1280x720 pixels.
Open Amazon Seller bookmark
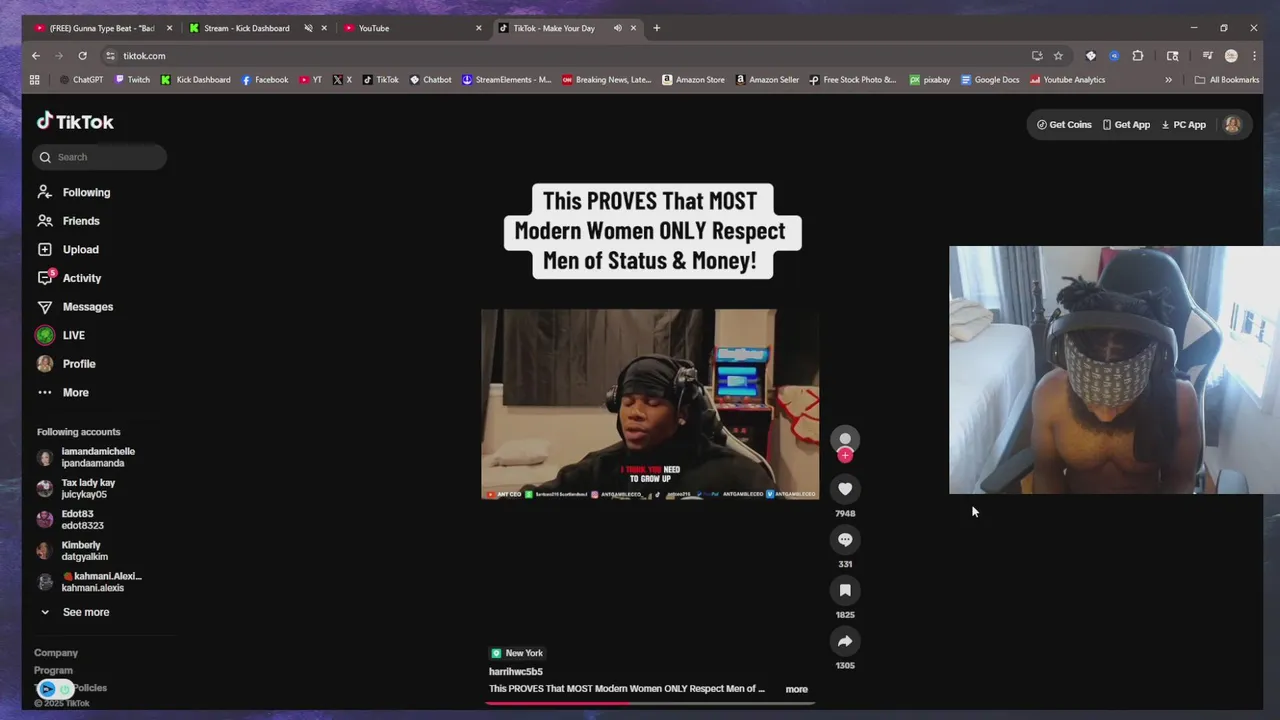pos(767,80)
